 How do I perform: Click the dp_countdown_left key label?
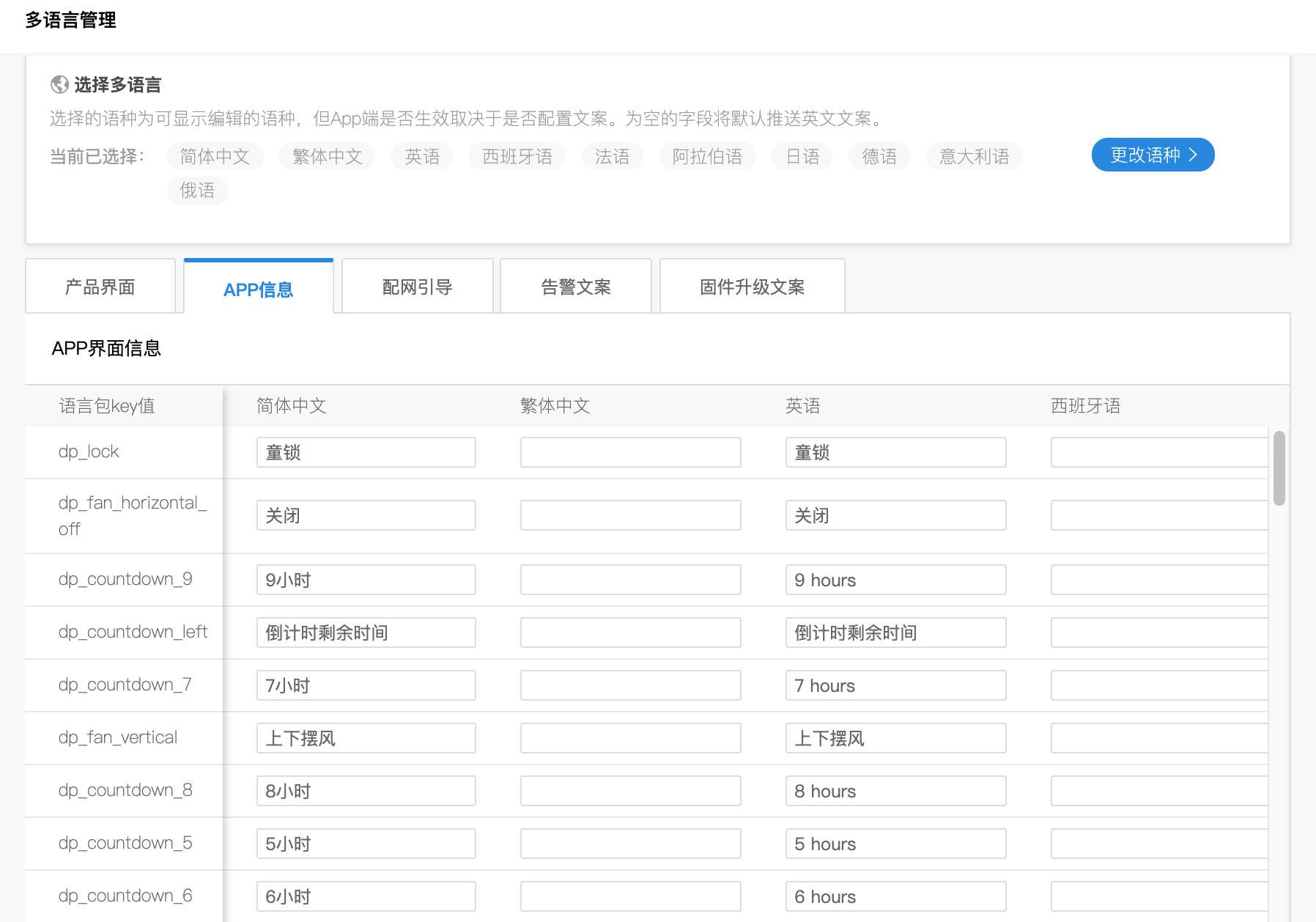(133, 632)
